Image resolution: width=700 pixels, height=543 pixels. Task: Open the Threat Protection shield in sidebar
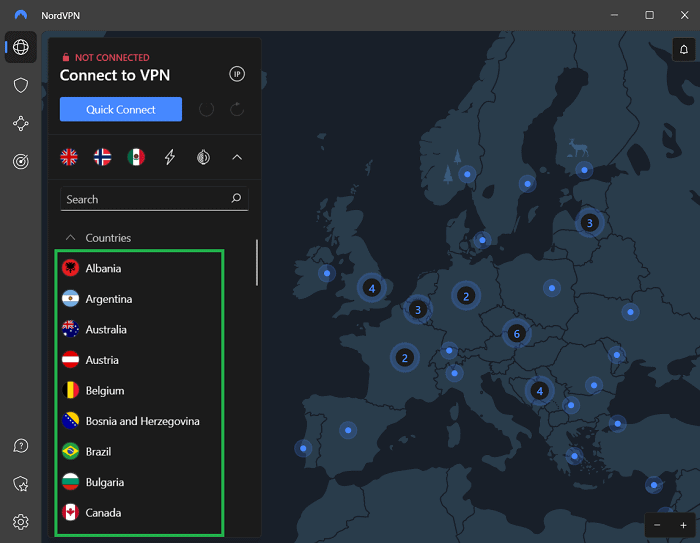point(21,85)
